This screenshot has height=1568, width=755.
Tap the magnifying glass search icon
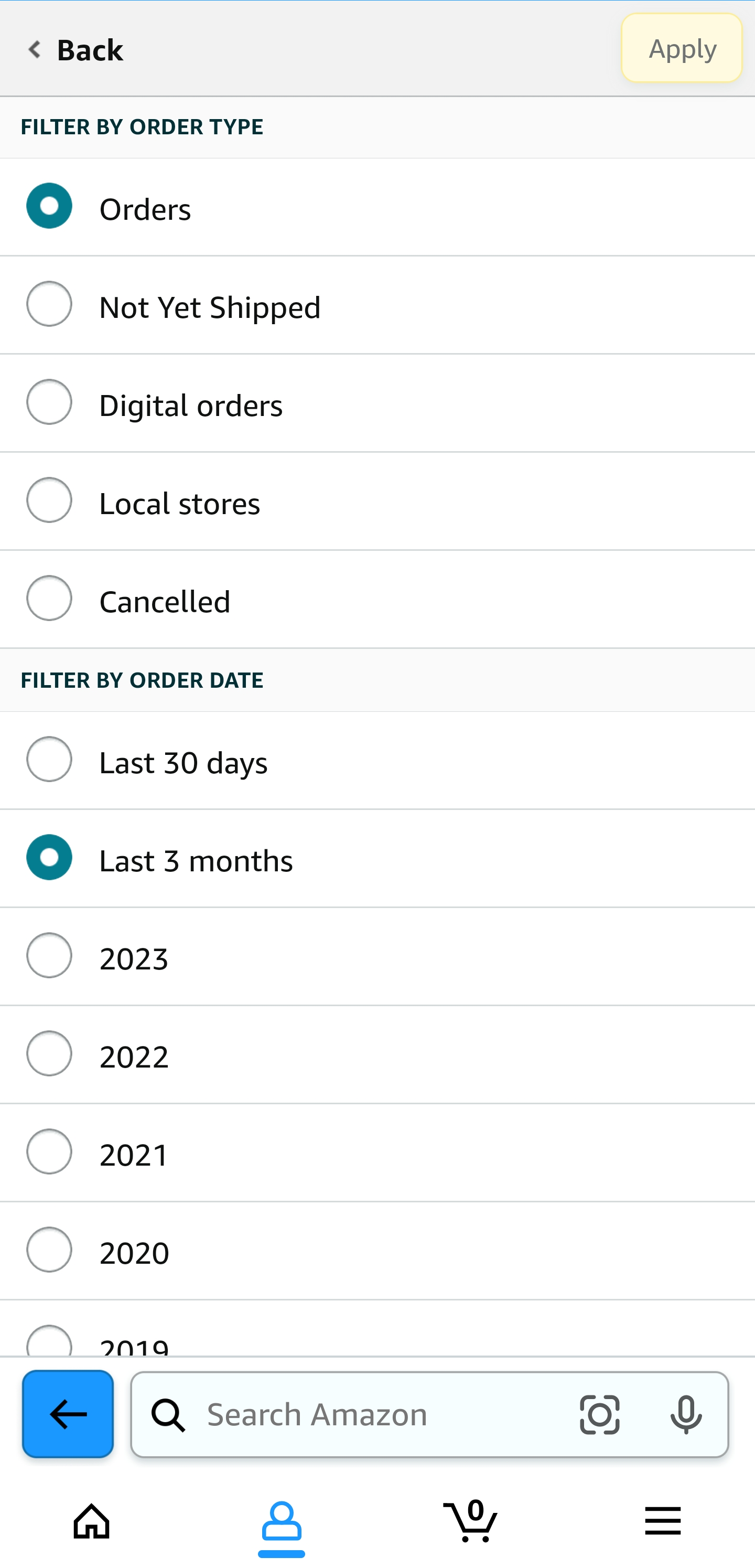point(168,1415)
